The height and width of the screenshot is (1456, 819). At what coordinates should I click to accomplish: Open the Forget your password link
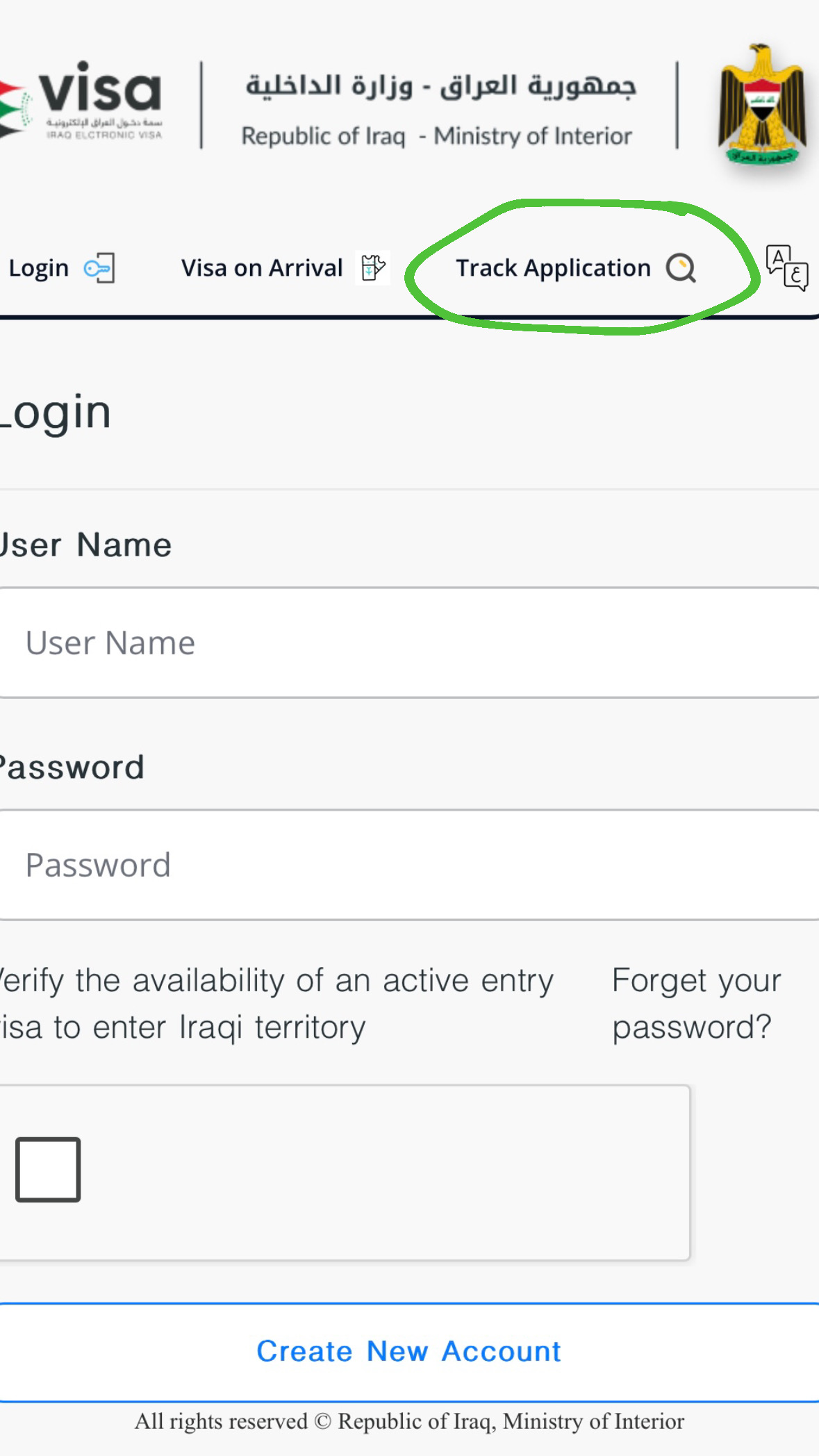click(695, 1004)
